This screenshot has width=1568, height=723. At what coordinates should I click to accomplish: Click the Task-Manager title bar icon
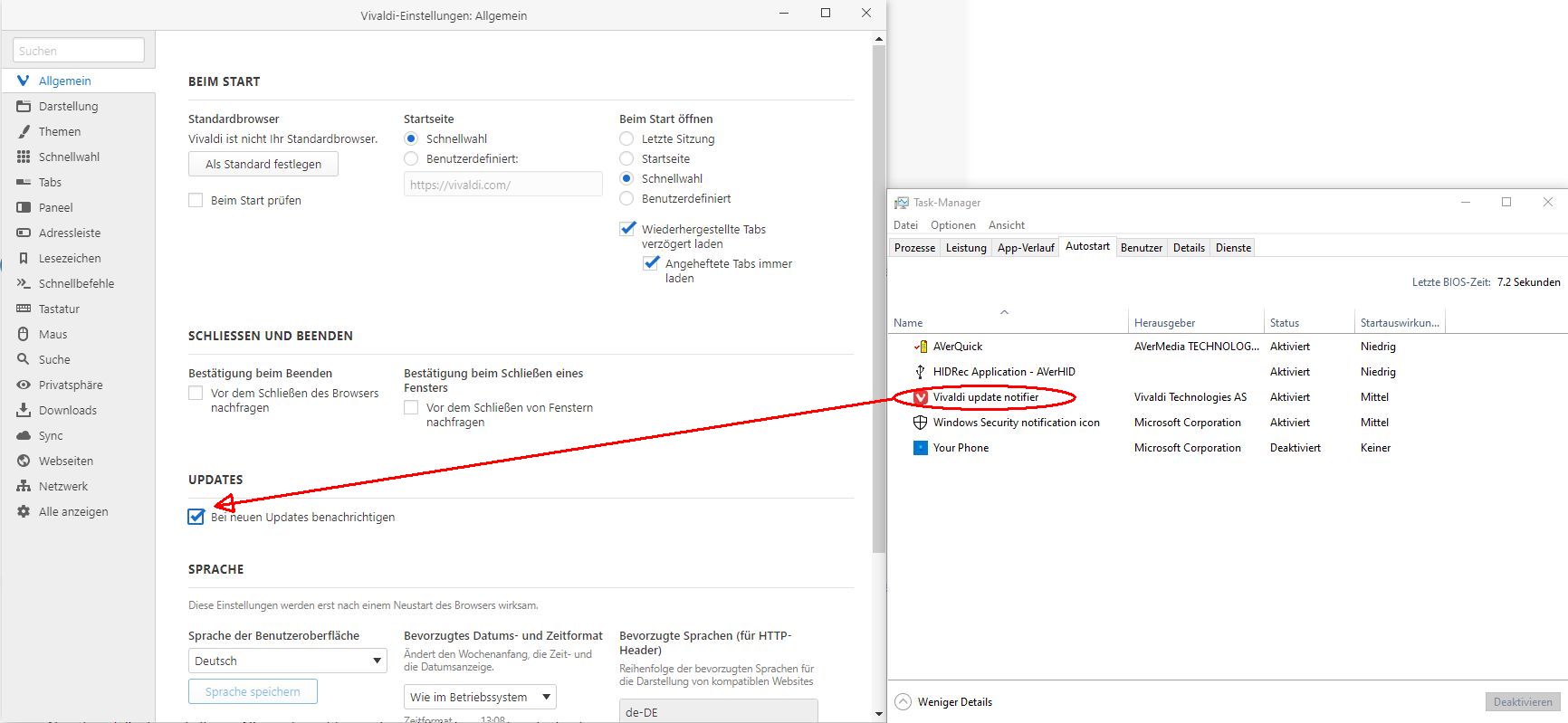tap(902, 203)
